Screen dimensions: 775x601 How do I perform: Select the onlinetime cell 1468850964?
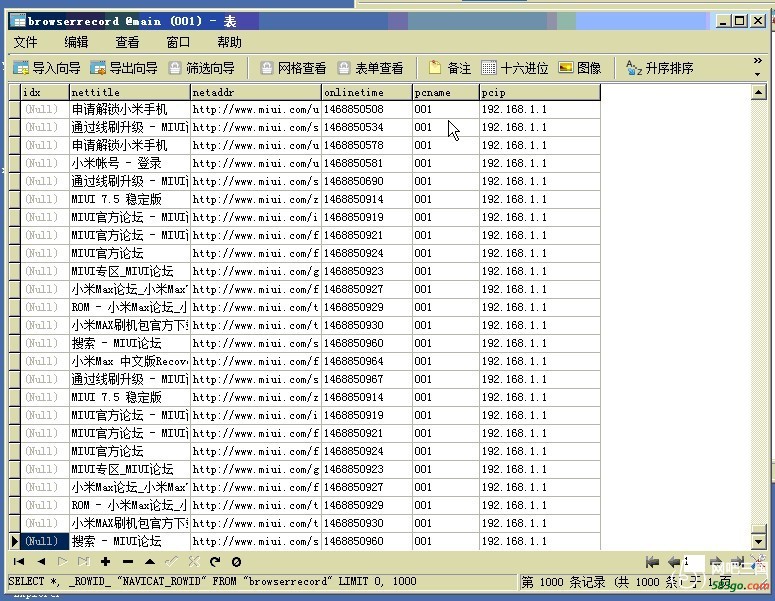(367, 361)
